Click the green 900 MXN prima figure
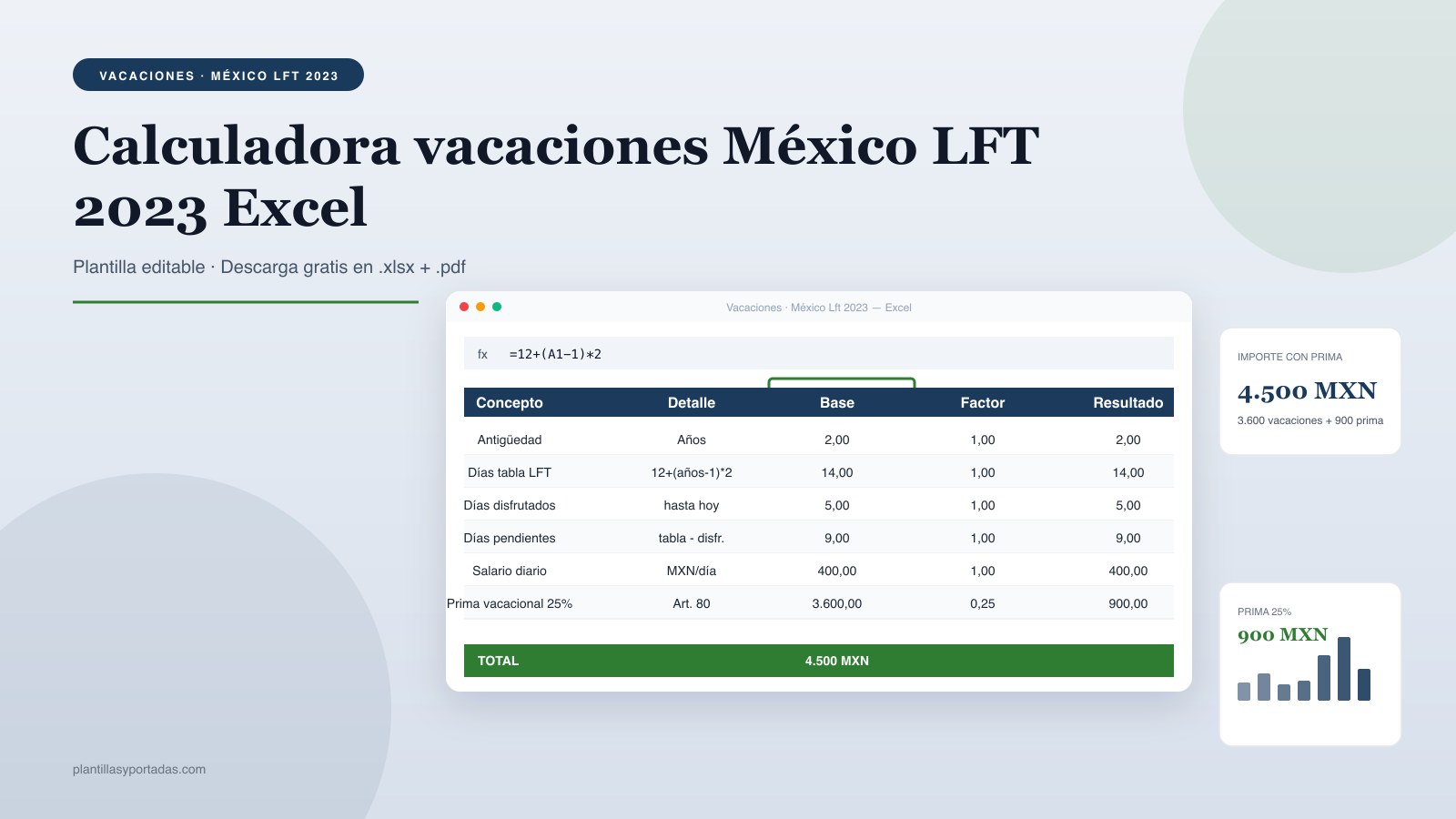The width and height of the screenshot is (1456, 819). click(x=1282, y=634)
